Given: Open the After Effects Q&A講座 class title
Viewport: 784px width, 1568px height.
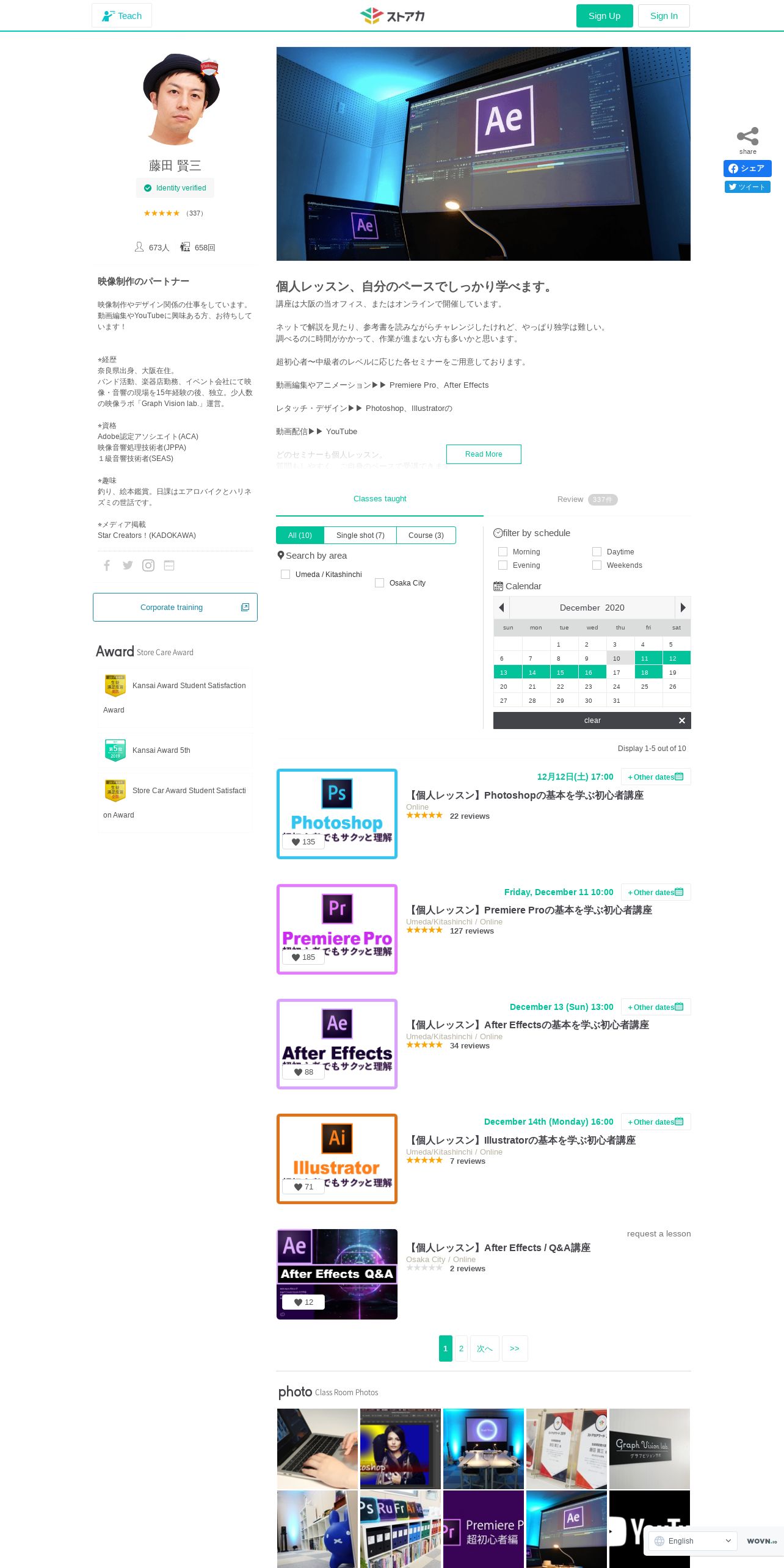Looking at the screenshot, I should (499, 1248).
